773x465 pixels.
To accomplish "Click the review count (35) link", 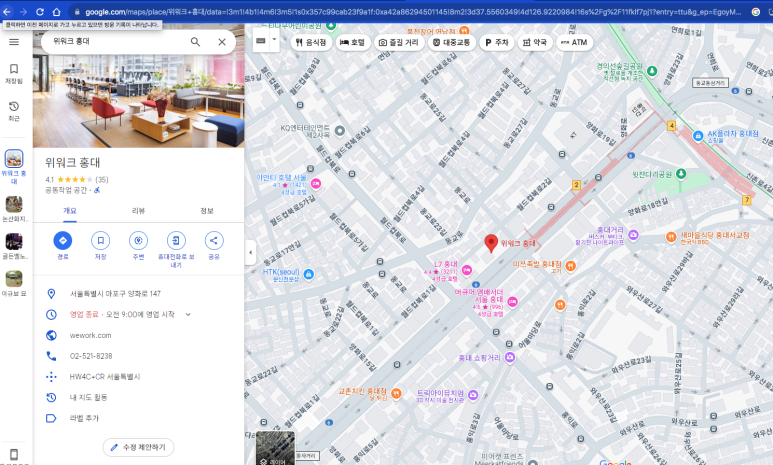I will point(102,179).
